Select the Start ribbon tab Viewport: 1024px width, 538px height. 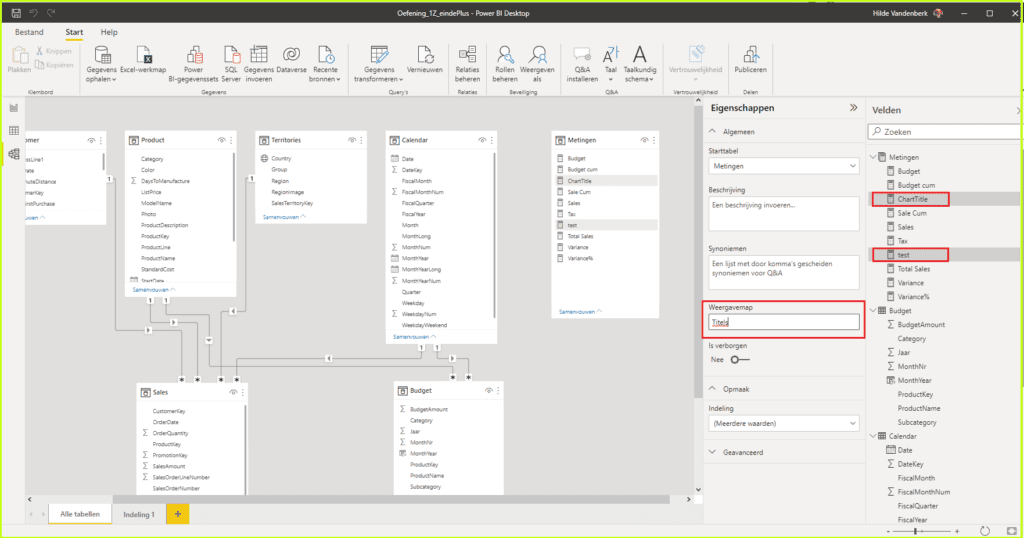[x=74, y=32]
